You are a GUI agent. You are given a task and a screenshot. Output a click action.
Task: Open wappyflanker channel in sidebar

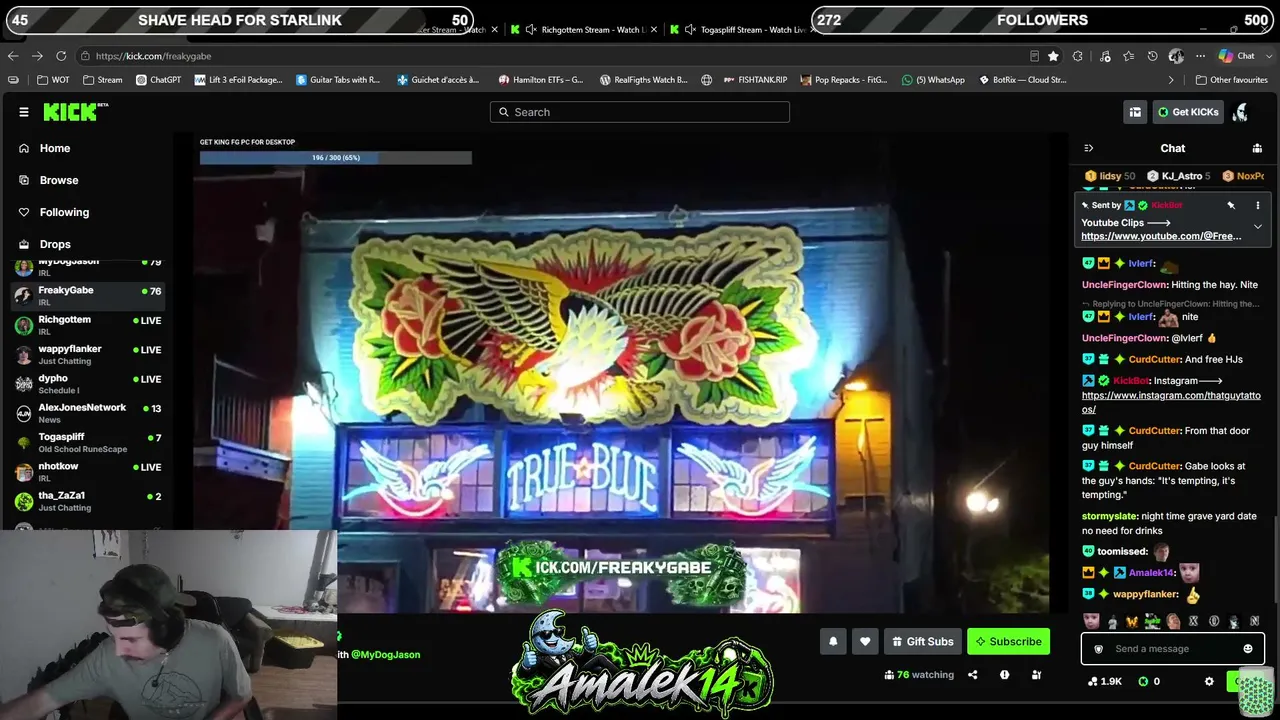point(88,354)
